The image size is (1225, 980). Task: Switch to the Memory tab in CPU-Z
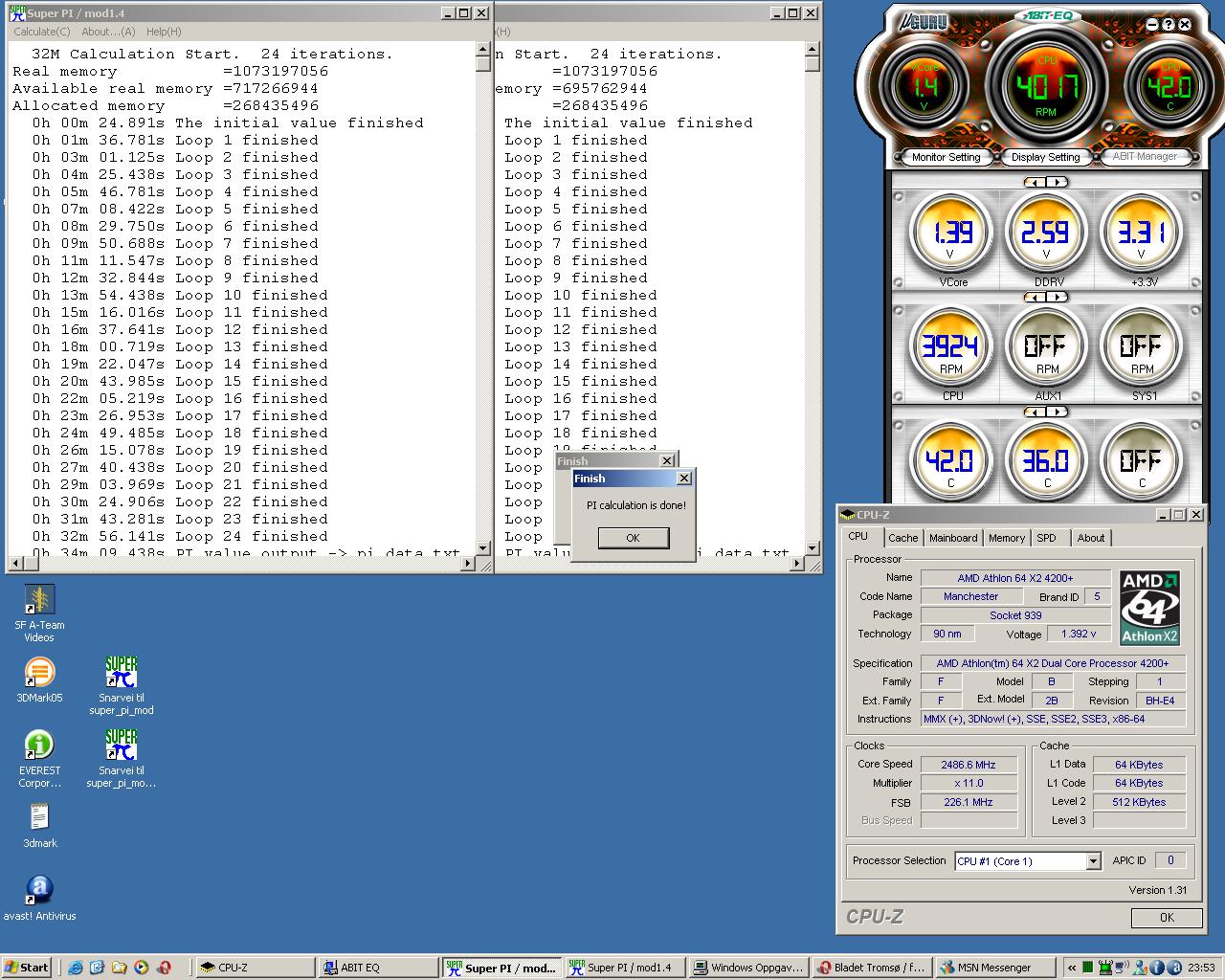point(1007,538)
